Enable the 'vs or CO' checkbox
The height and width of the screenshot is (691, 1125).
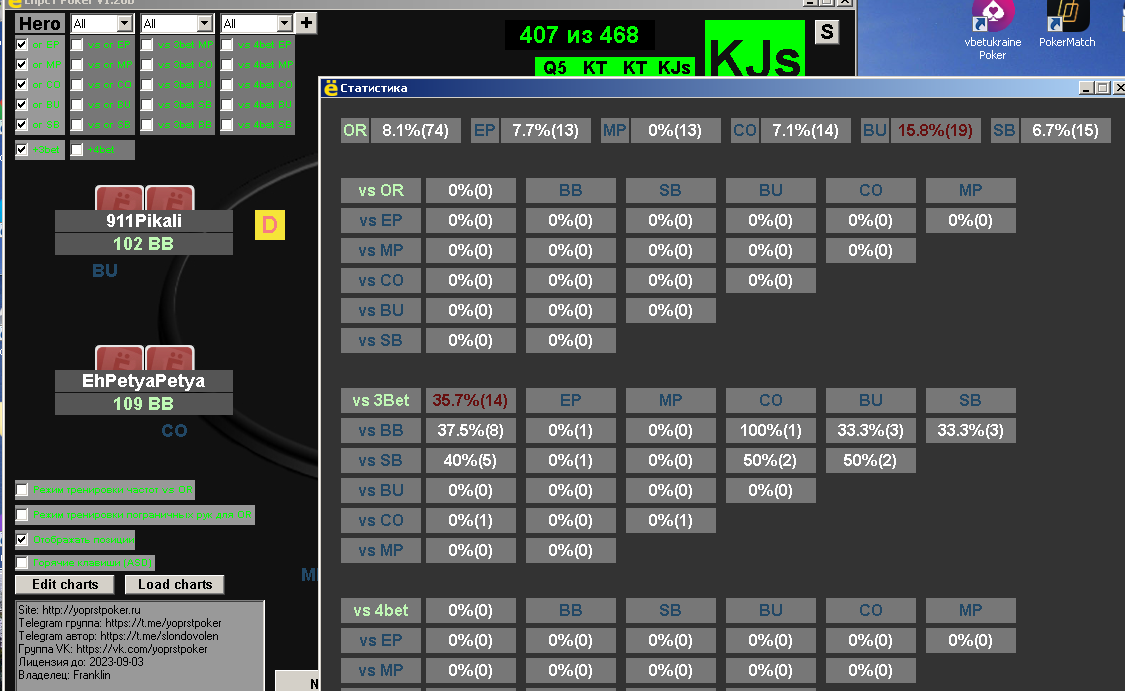pyautogui.click(x=77, y=85)
